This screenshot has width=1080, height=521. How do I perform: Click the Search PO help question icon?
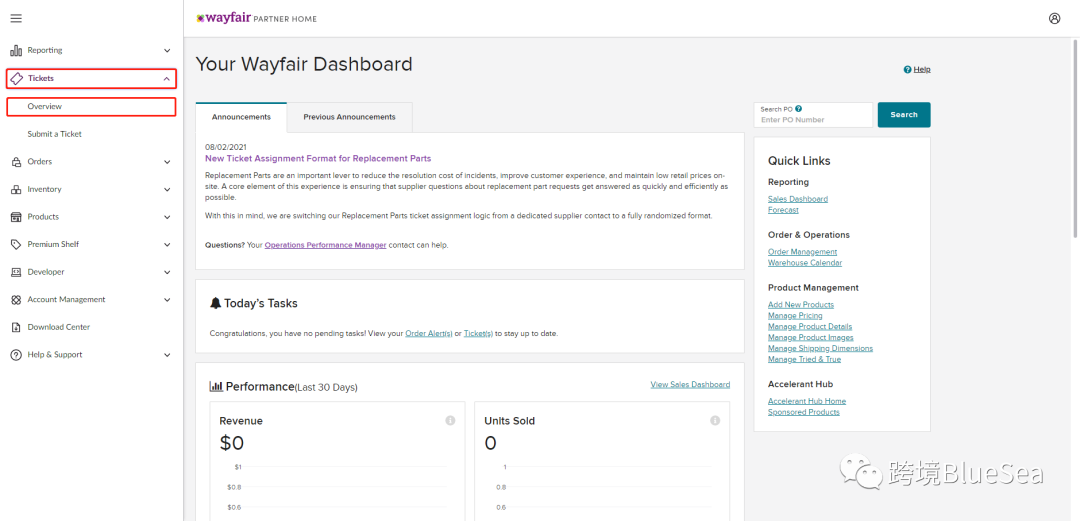click(798, 109)
